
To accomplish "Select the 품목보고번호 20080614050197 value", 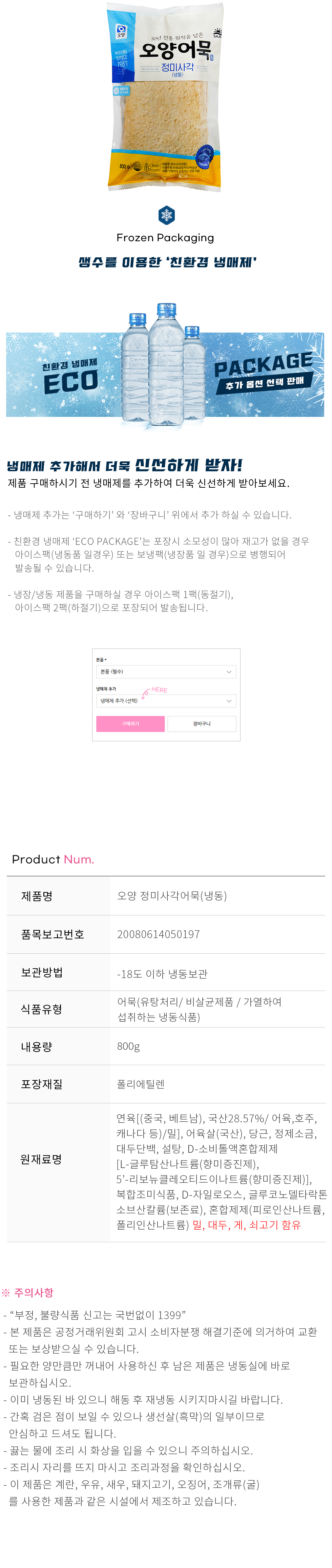I will point(159,934).
